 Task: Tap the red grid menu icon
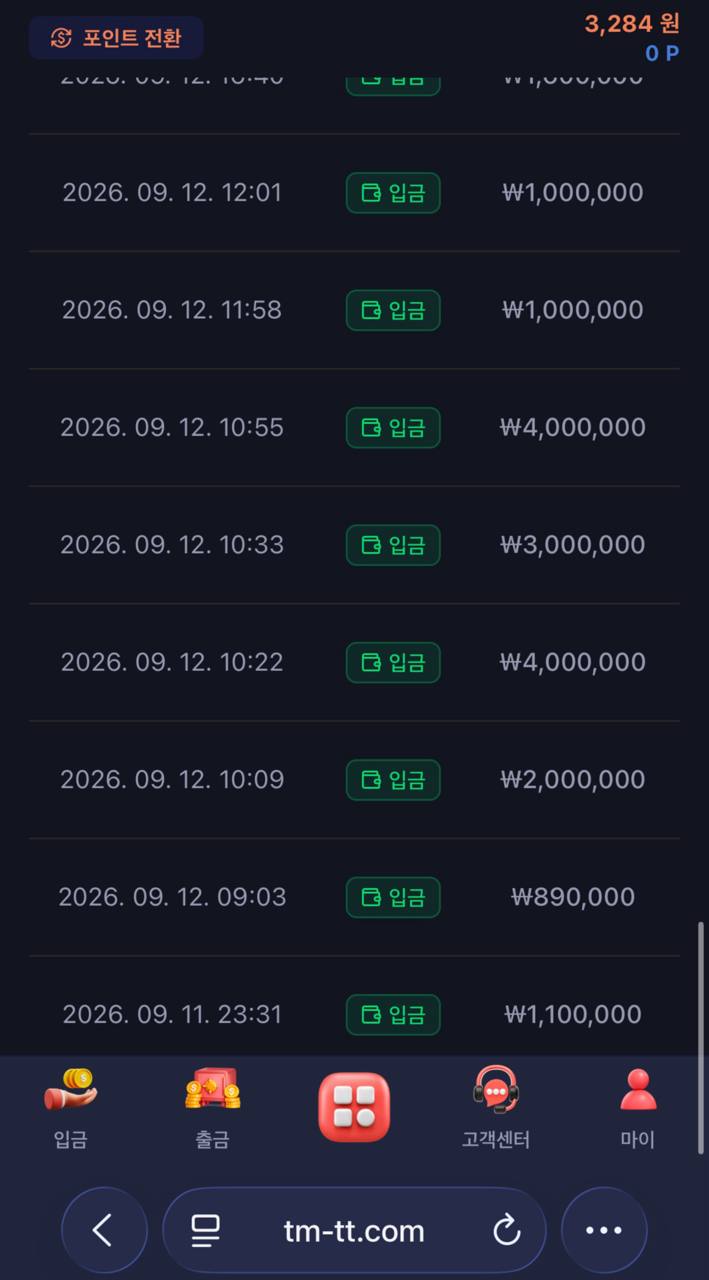click(354, 1107)
